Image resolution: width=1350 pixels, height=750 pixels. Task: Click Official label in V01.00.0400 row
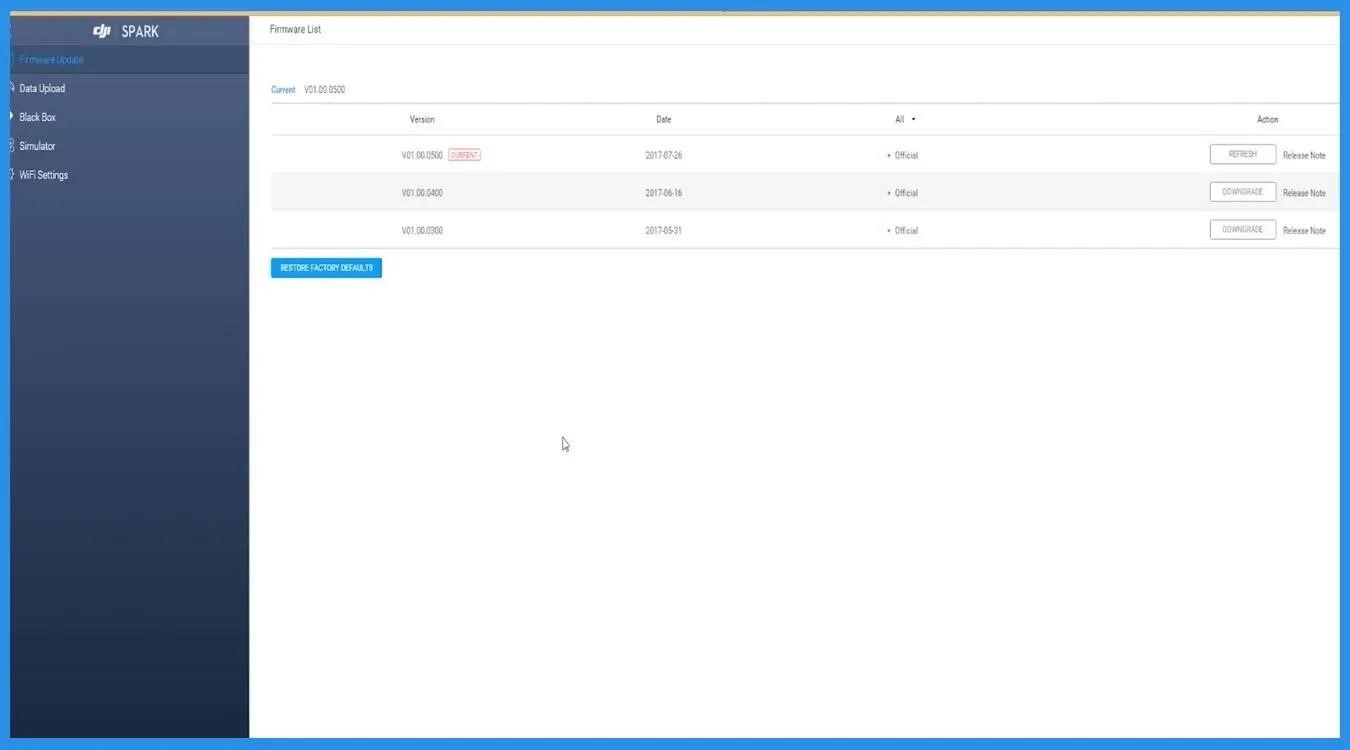(906, 193)
